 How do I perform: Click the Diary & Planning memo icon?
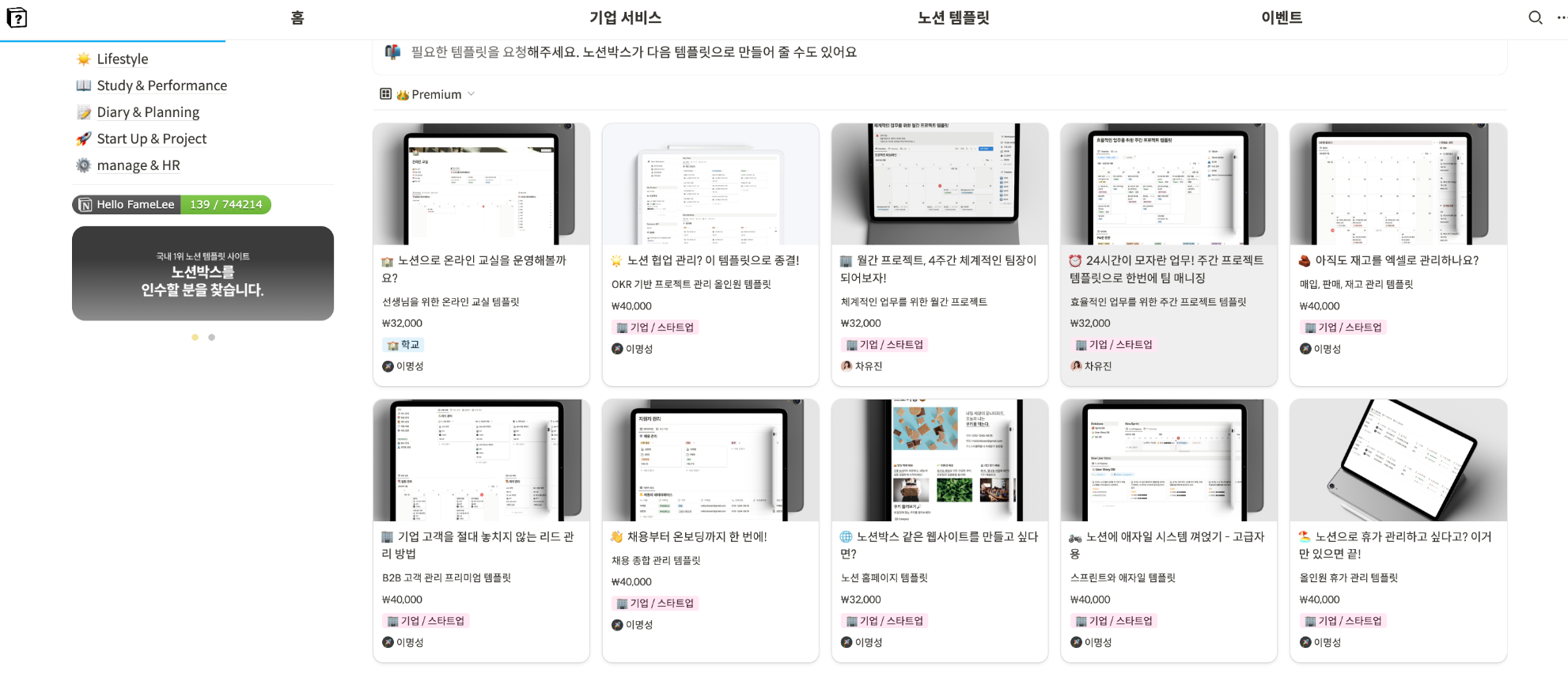(x=83, y=112)
